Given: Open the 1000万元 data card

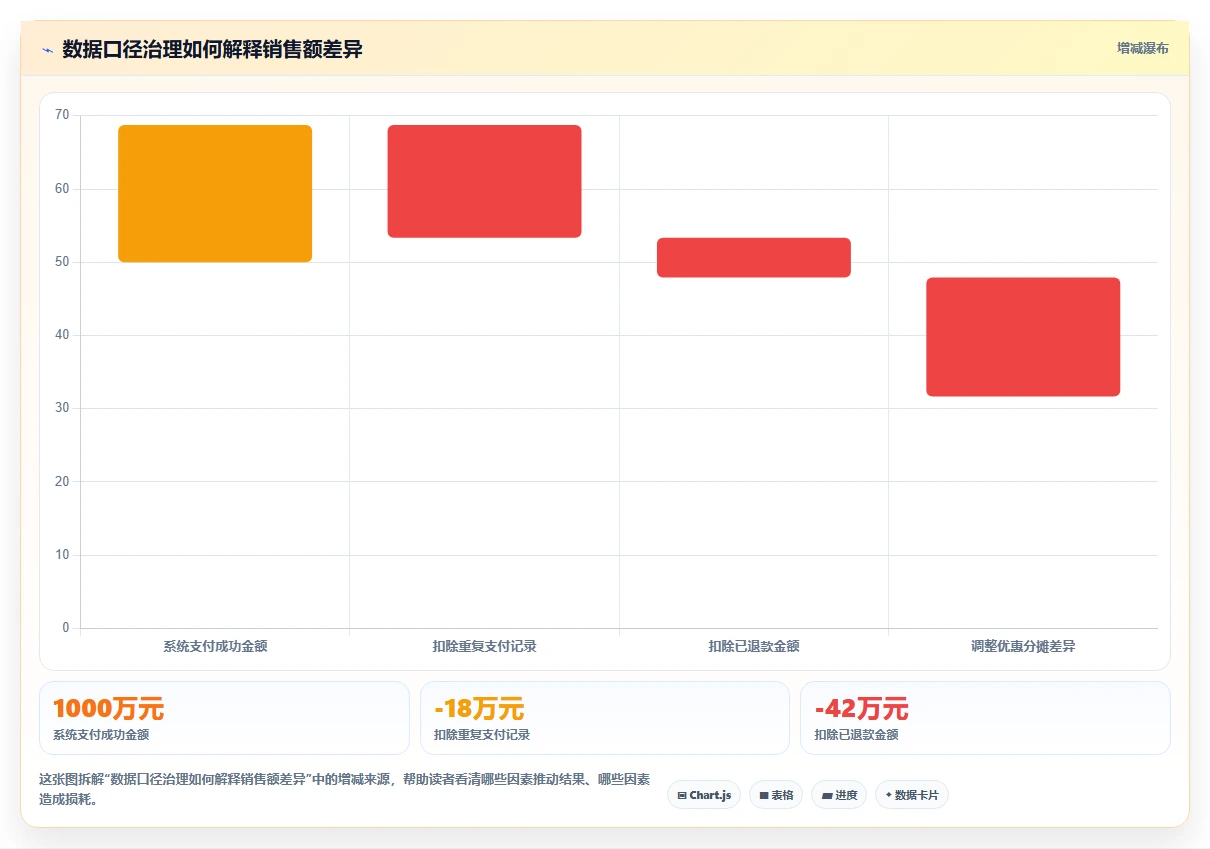Looking at the screenshot, I should pos(224,718).
